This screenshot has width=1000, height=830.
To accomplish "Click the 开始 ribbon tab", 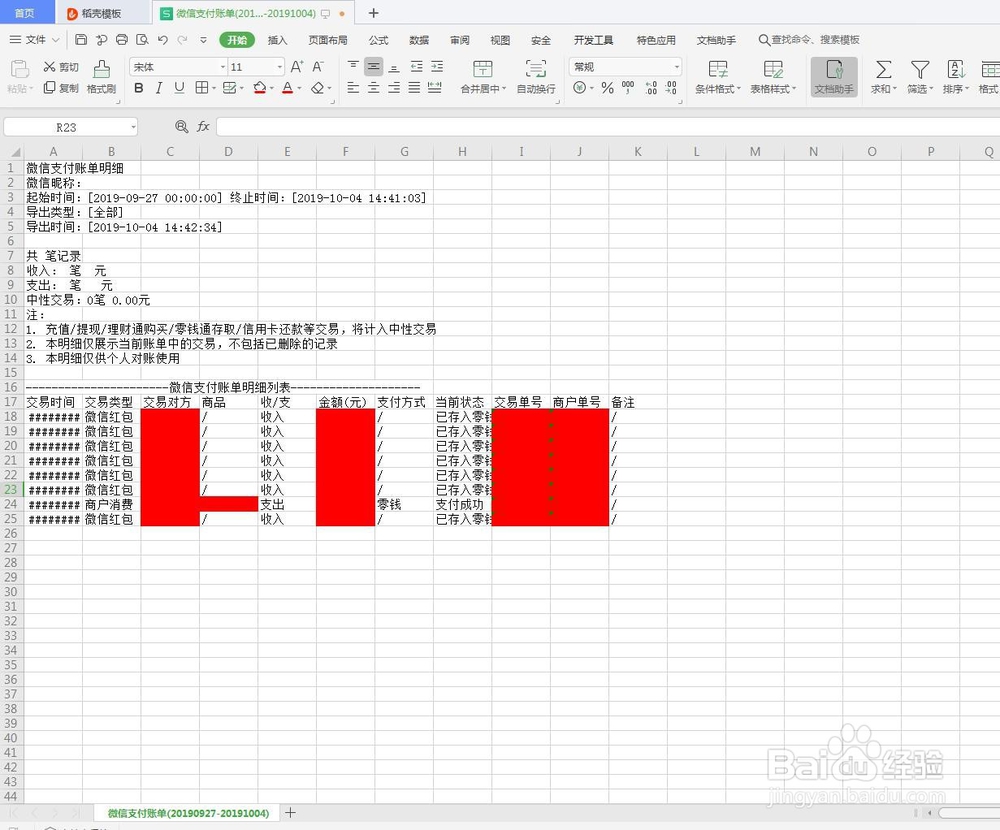I will click(x=237, y=40).
